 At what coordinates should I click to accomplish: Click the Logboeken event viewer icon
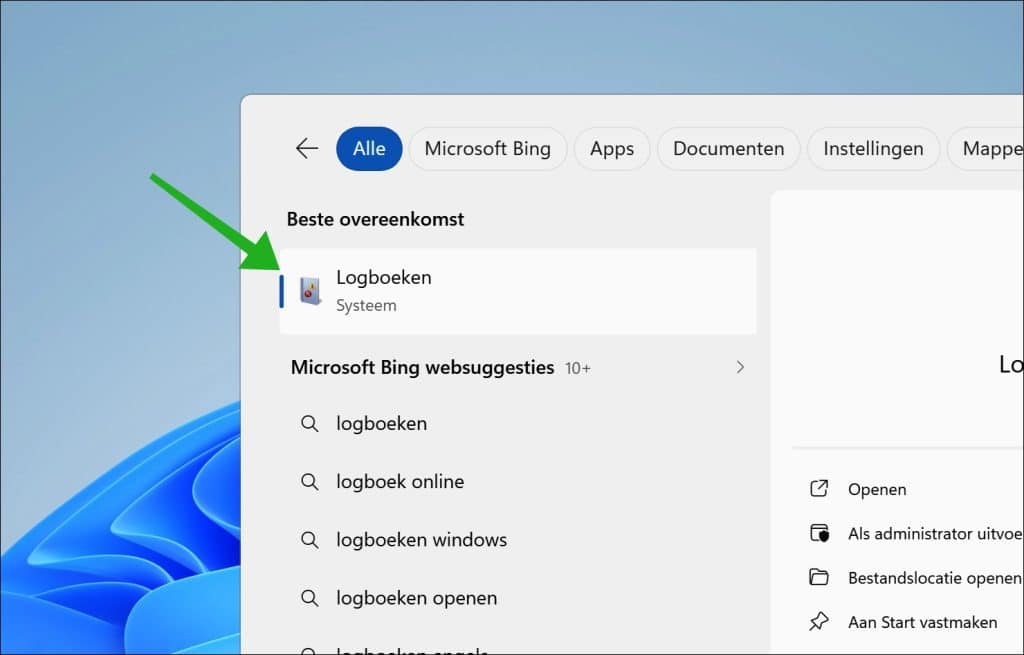click(x=310, y=291)
